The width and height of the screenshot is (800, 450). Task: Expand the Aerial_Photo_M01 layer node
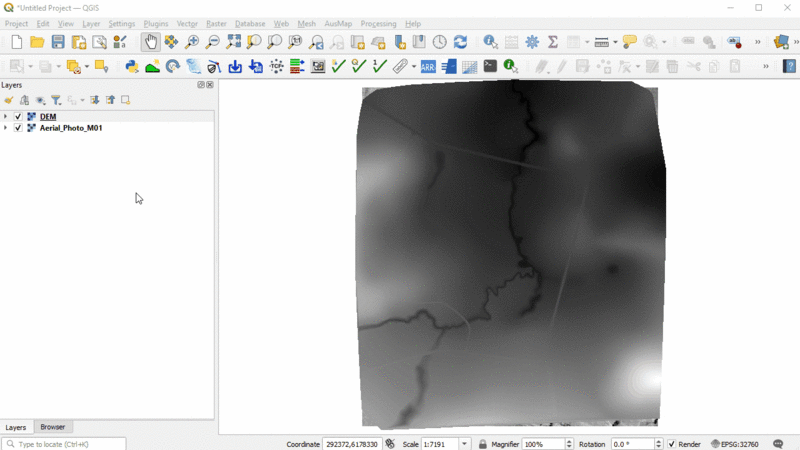point(6,128)
